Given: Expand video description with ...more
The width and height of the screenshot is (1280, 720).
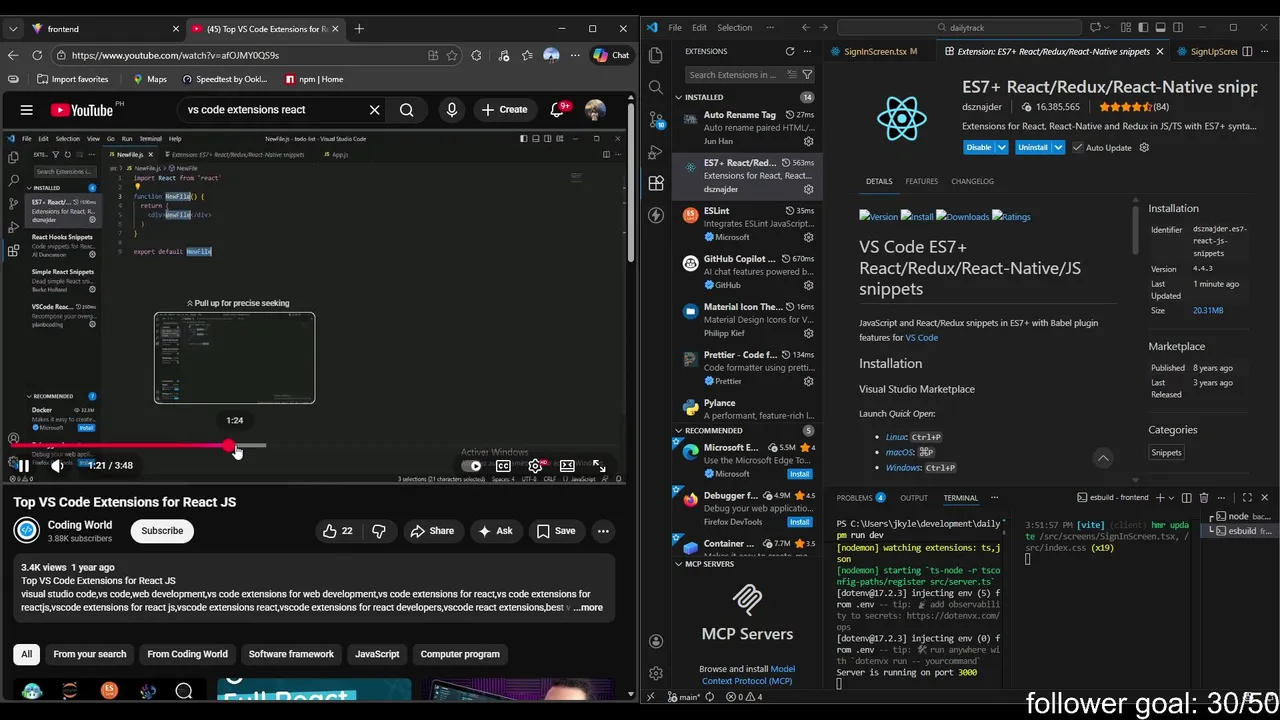Looking at the screenshot, I should [588, 607].
